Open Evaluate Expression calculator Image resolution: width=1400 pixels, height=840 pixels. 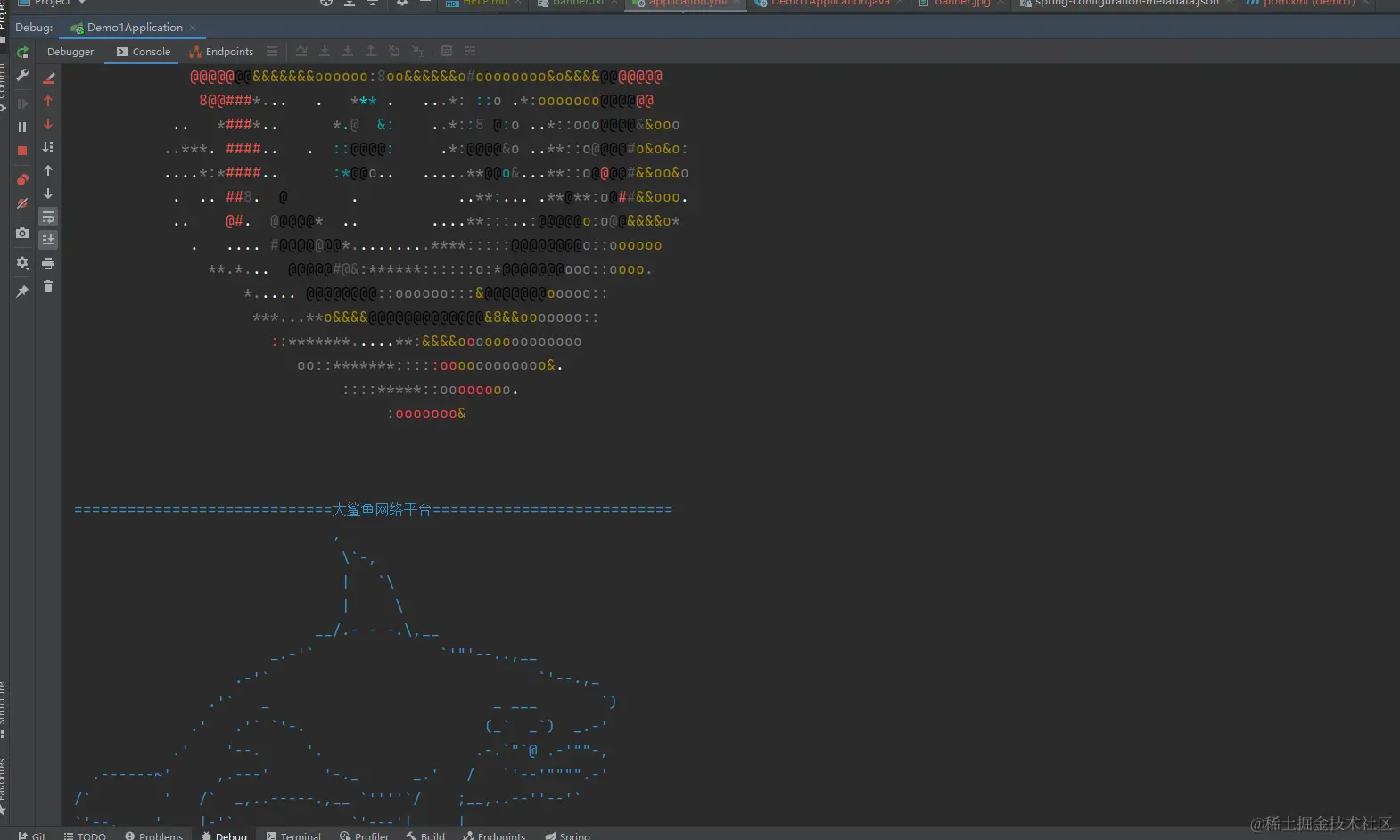coord(447,52)
